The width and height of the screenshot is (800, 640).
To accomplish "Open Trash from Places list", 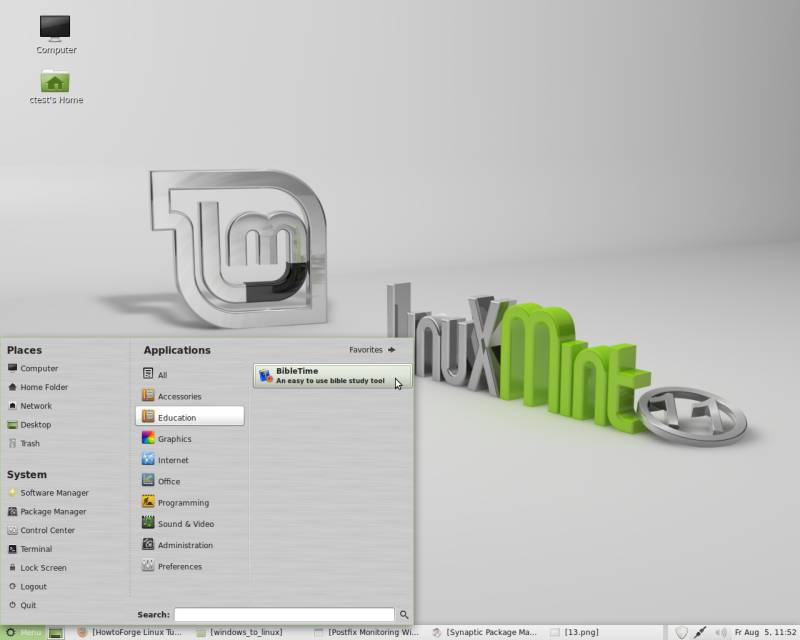I will 23,444.
